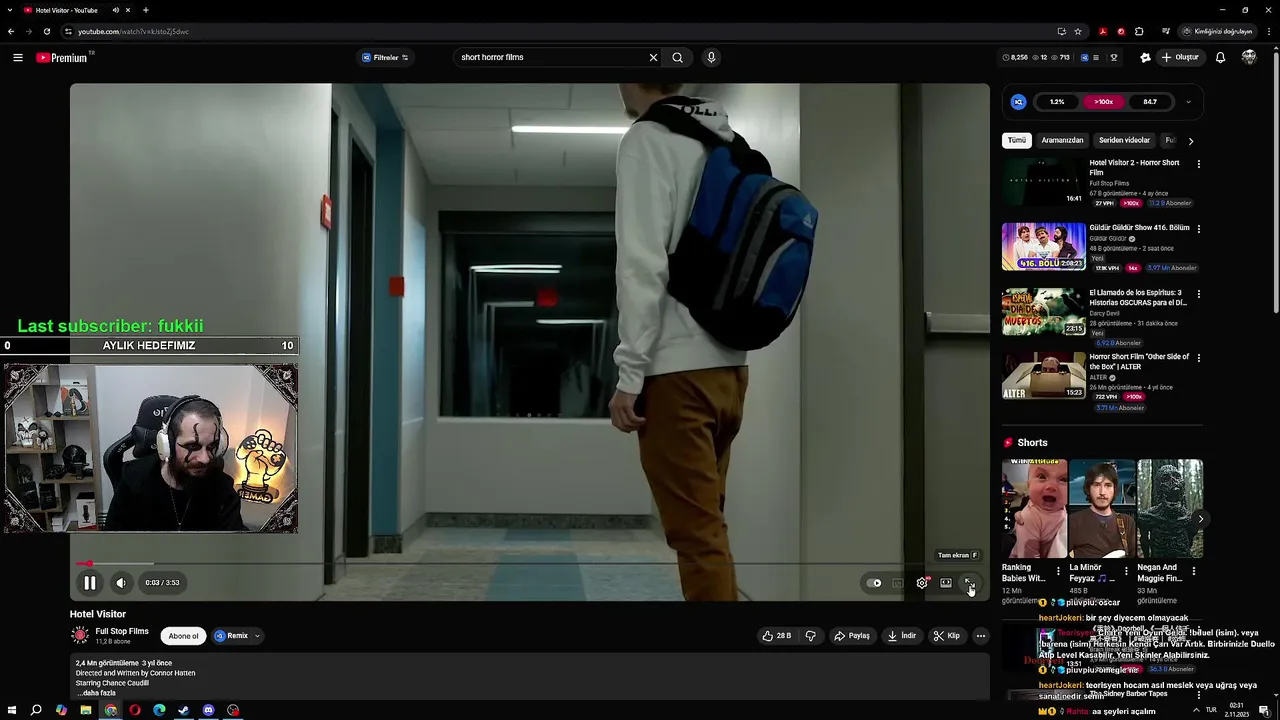Viewport: 1280px width, 720px height.
Task: Open a new browser tab with plus
Action: point(146,10)
